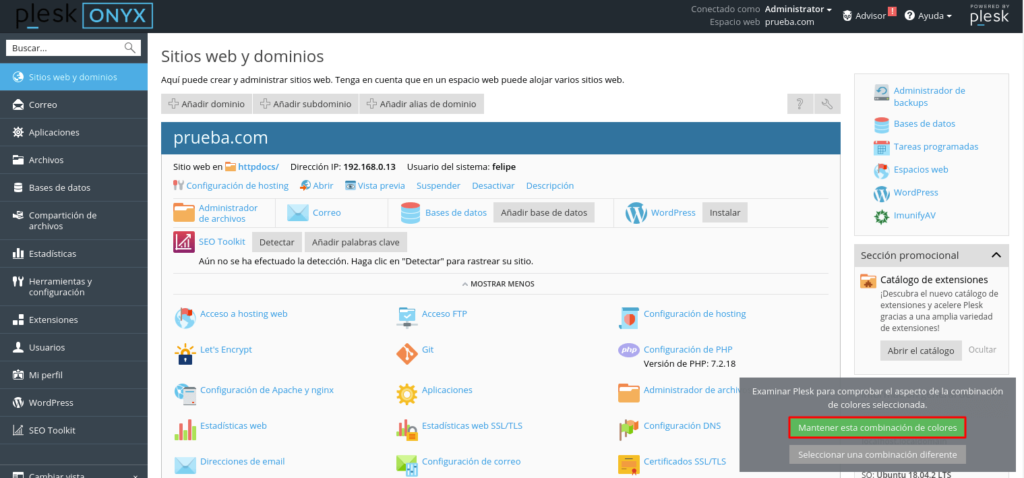Collapse the Sección promocional panel
This screenshot has height=478, width=1024.
coord(995,255)
